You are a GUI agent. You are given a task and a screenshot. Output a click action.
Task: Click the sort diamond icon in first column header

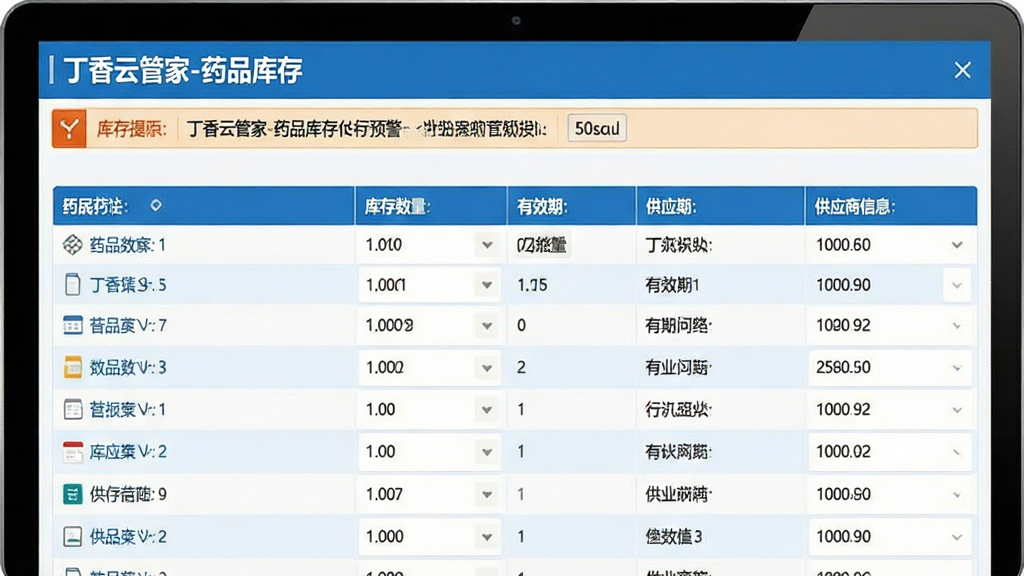pos(155,206)
